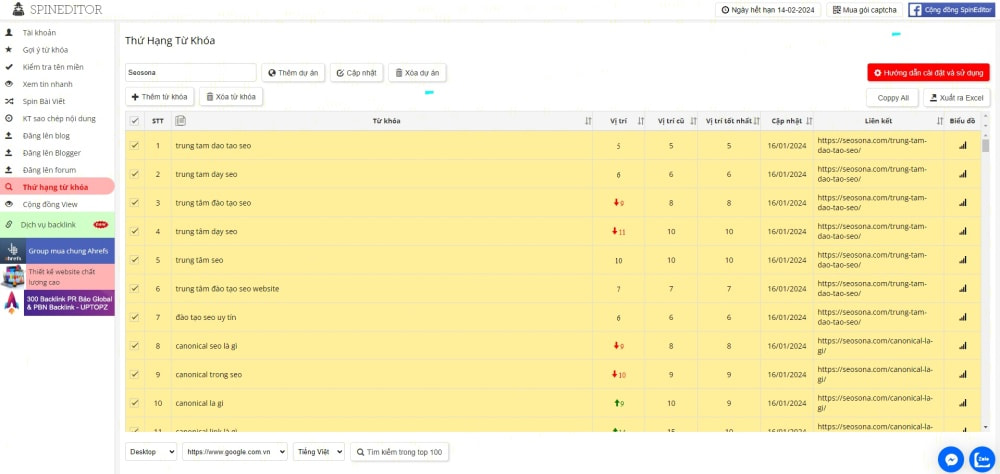
Task: Open Đăng lên forum menu item
Action: click(x=49, y=170)
